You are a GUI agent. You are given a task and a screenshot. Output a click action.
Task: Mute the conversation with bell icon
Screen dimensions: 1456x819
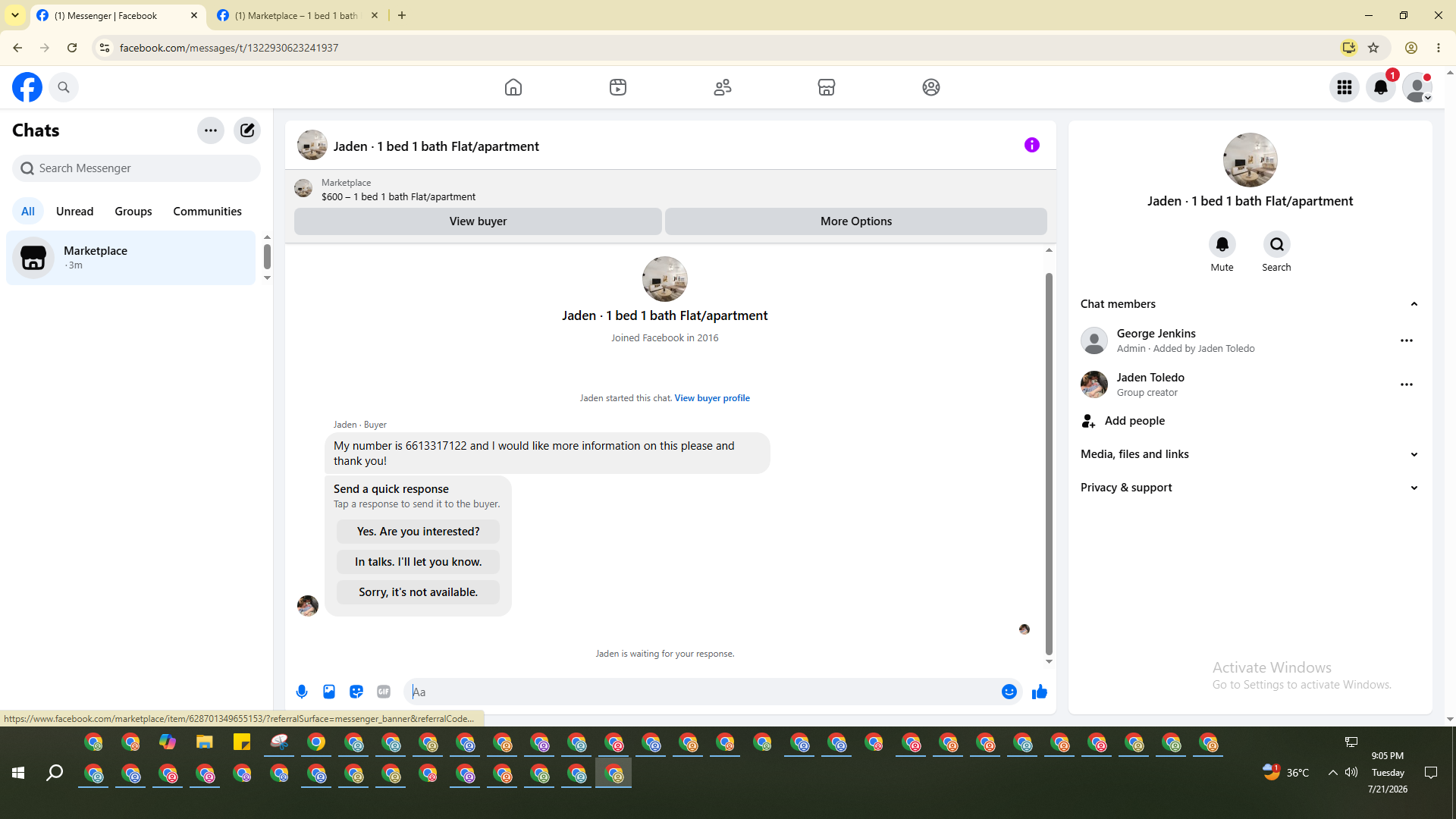coord(1222,244)
